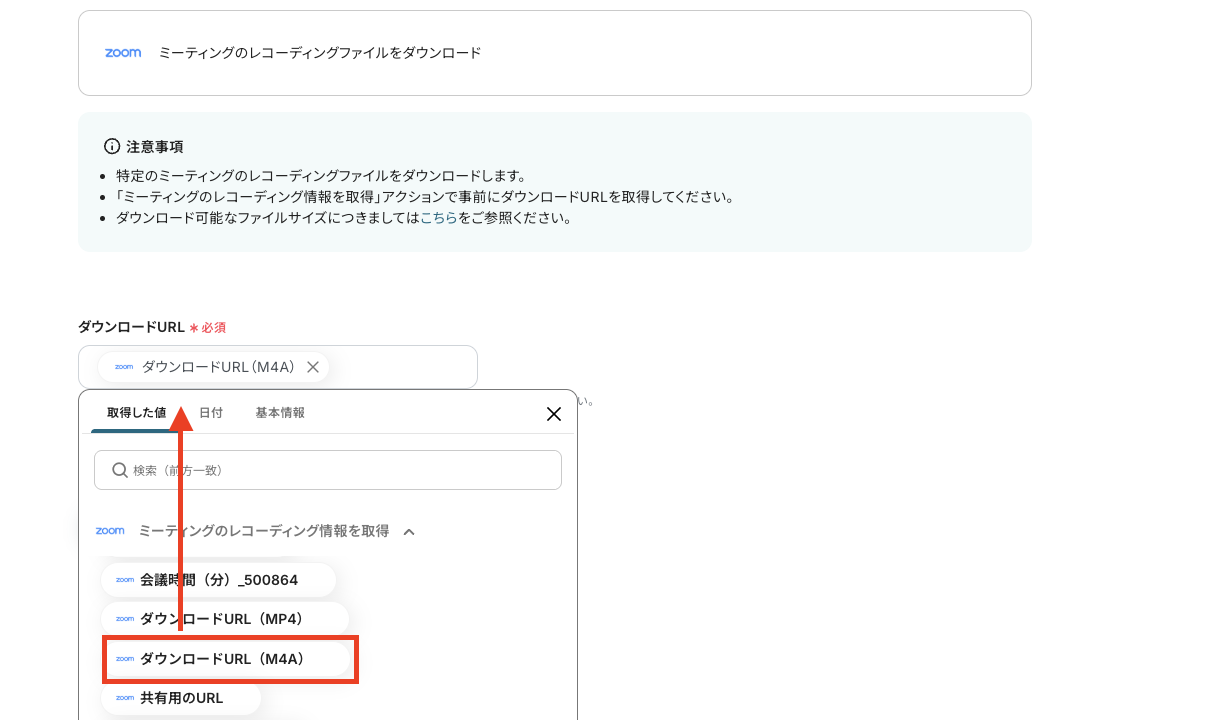Click the Zoom icon inside the selected M4A chip
The width and height of the screenshot is (1212, 720).
[124, 367]
